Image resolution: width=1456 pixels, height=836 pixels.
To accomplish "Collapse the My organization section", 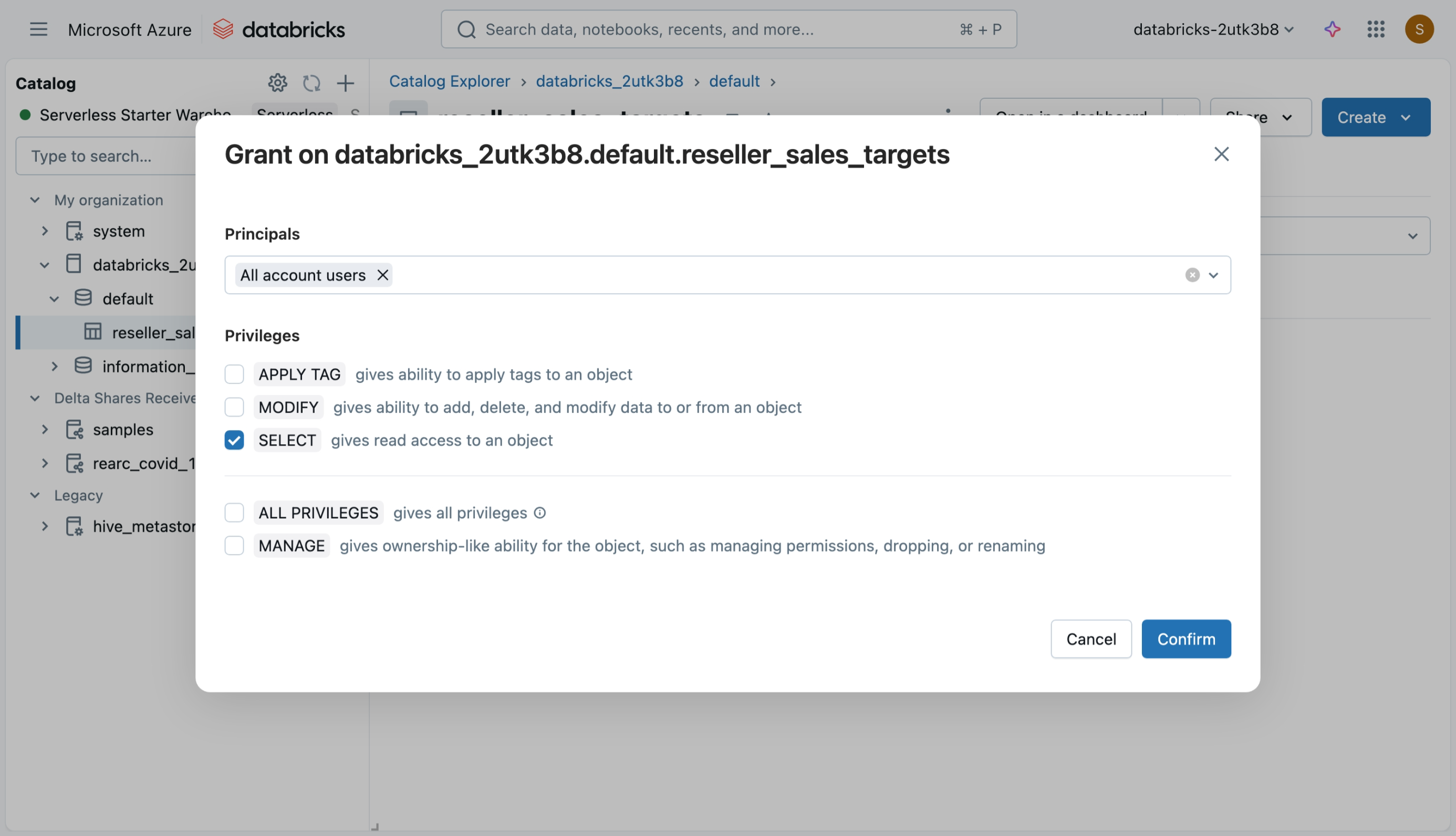I will [35, 200].
